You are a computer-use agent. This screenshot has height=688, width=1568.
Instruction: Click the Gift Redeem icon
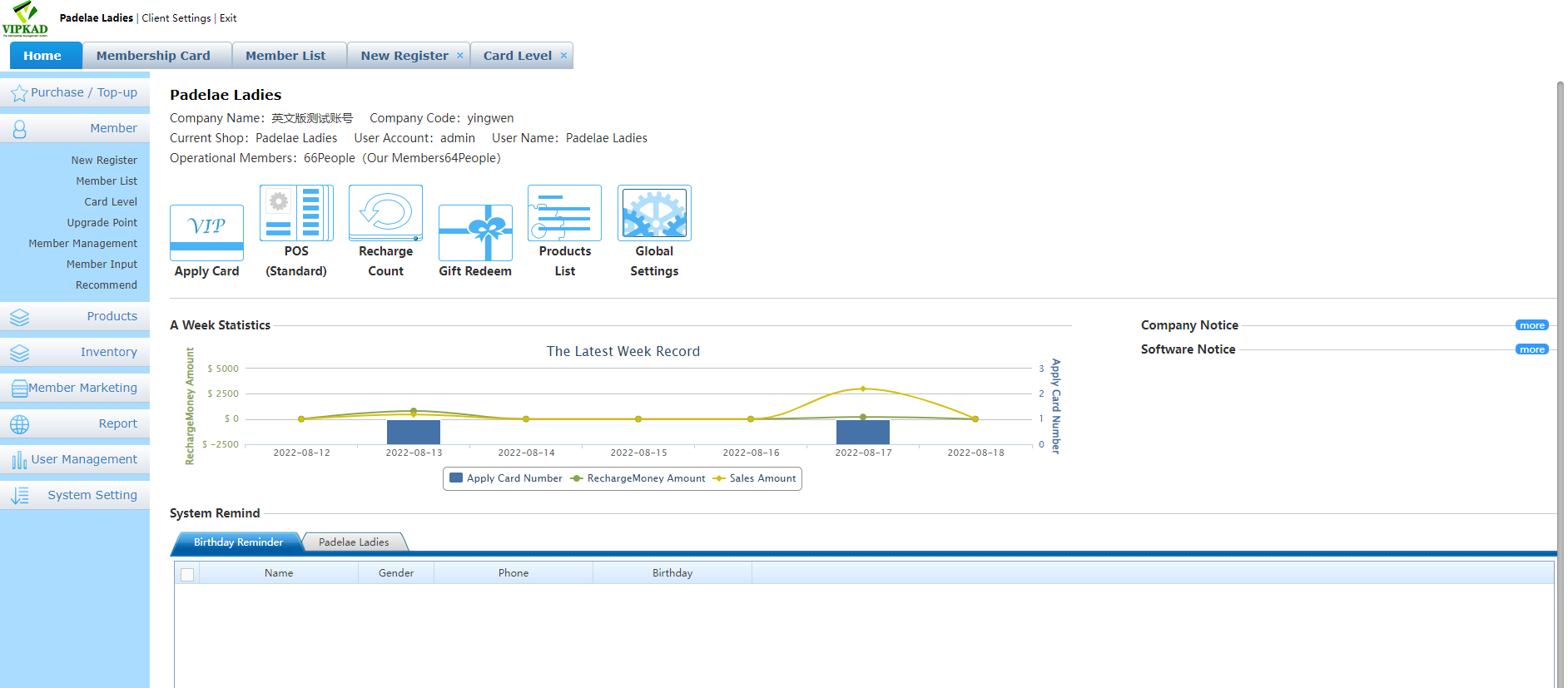pos(475,232)
